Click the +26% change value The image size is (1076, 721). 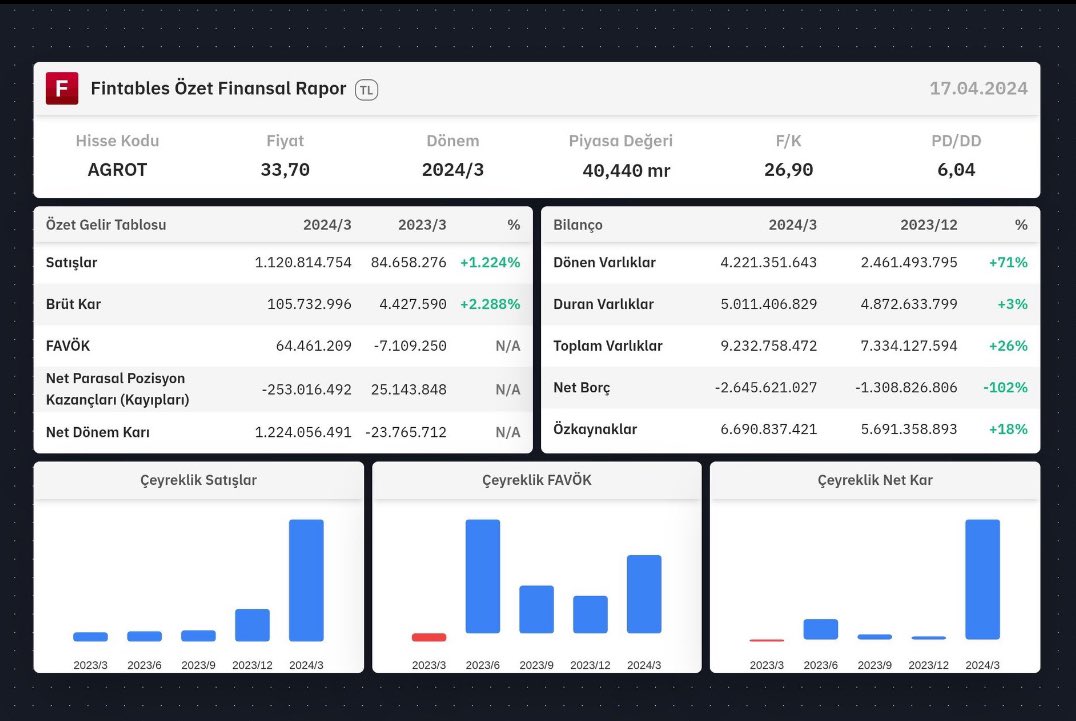pos(1008,346)
